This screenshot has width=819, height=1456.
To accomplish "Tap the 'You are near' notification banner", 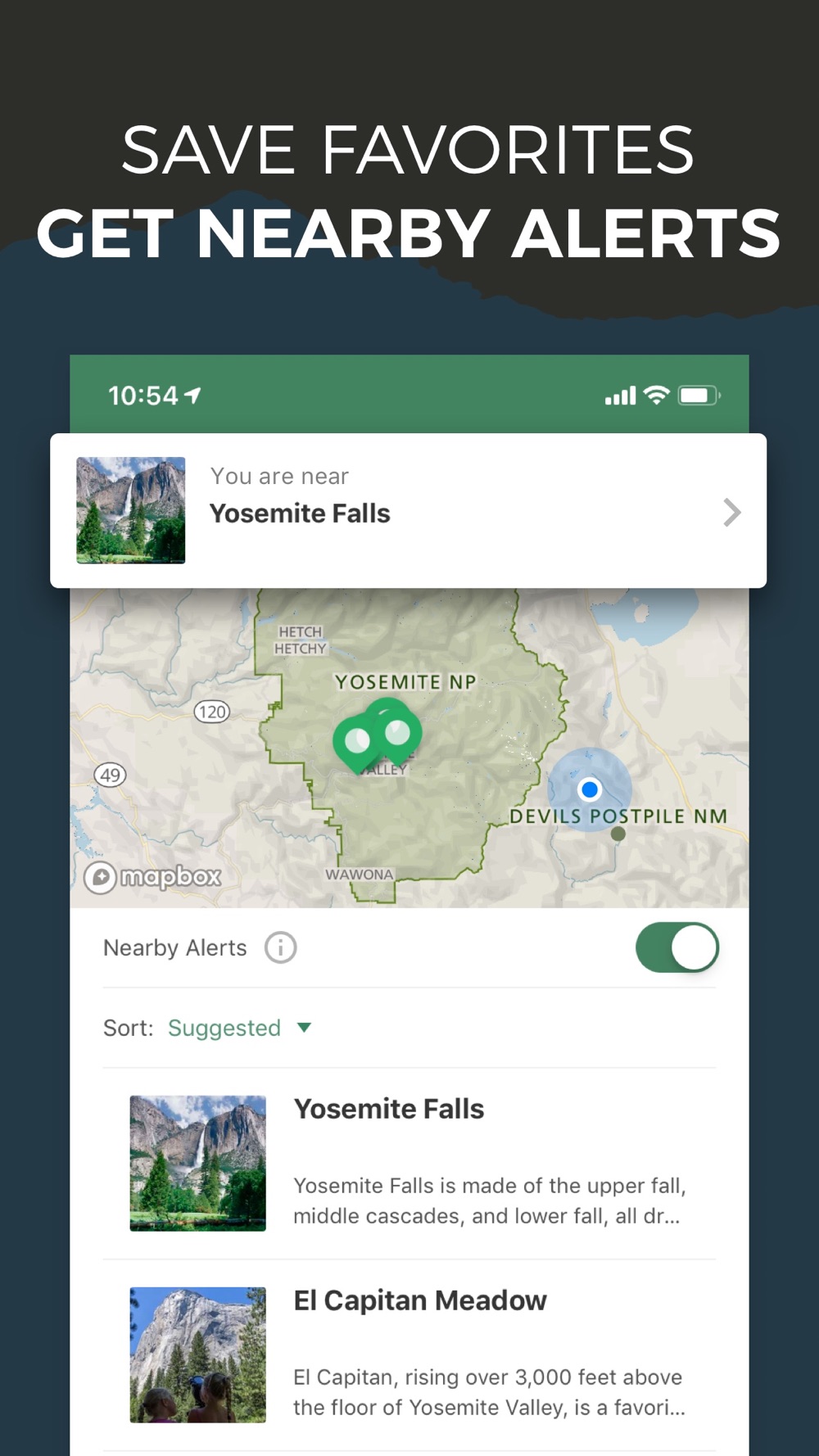I will click(409, 510).
